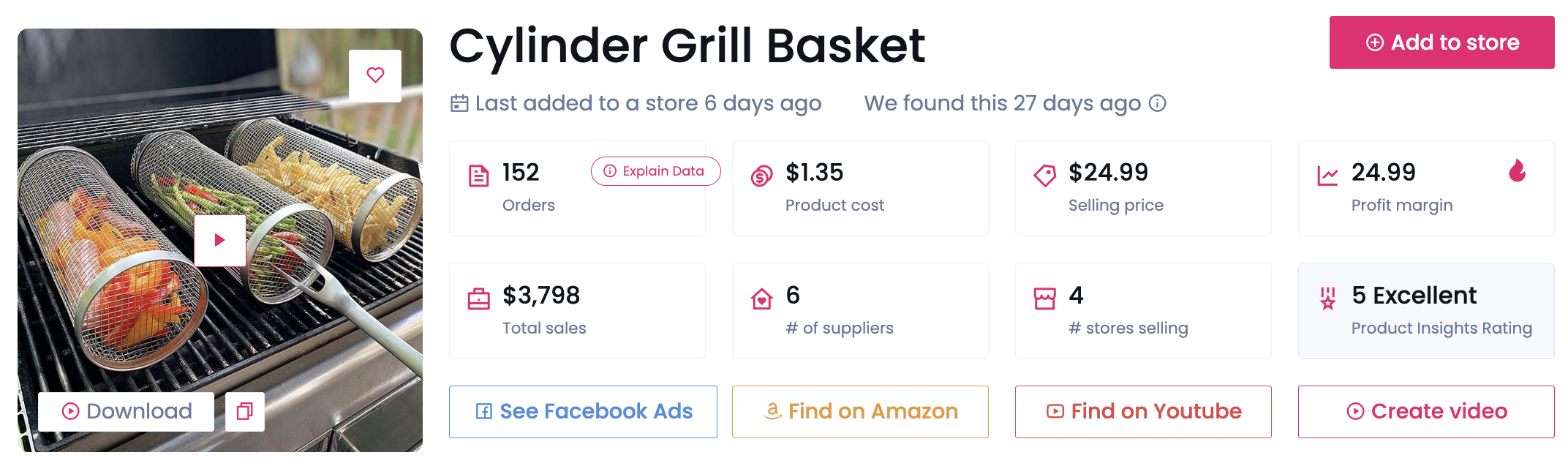Click the info icon after '27 days ago'
The height and width of the screenshot is (458, 1568).
1158,103
